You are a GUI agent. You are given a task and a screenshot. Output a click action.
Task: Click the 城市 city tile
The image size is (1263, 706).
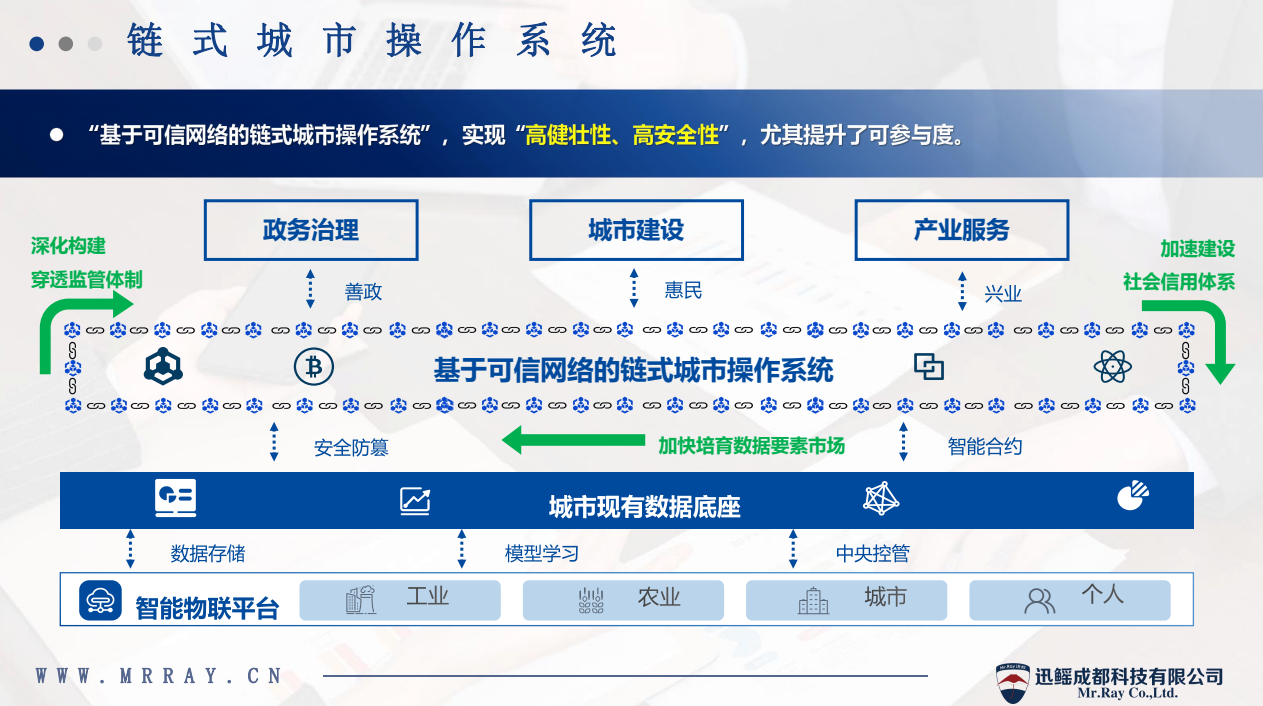(846, 599)
